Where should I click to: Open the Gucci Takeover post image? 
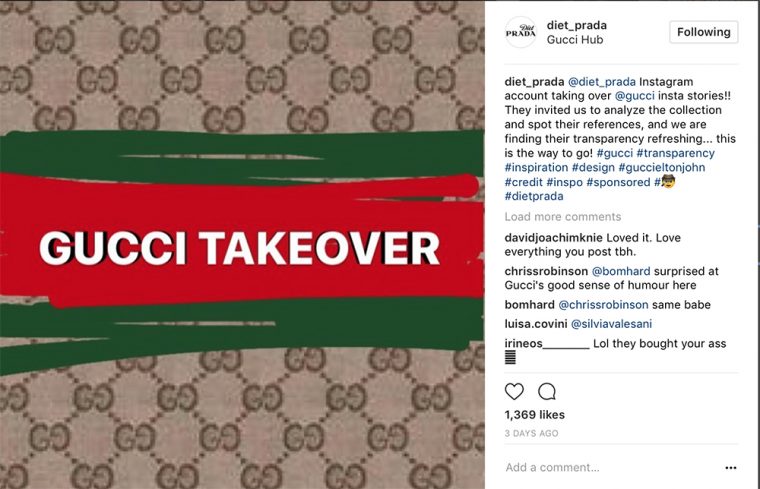[242, 245]
